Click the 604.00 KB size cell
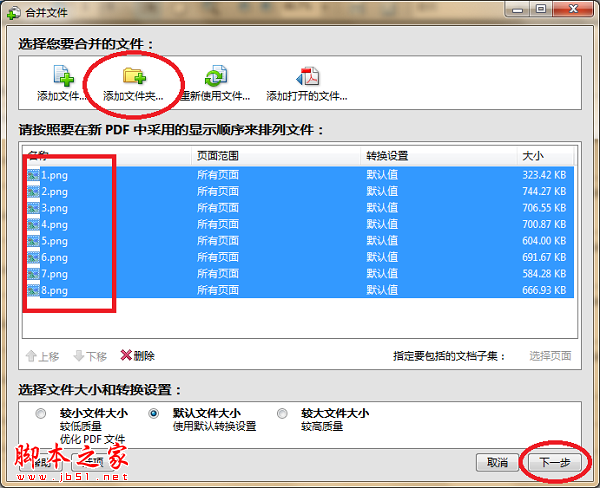Image resolution: width=600 pixels, height=488 pixels. point(544,241)
